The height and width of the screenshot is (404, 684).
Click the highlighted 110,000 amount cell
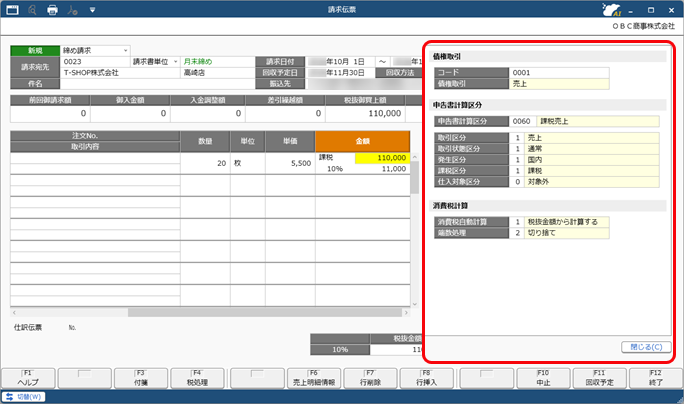tap(382, 158)
